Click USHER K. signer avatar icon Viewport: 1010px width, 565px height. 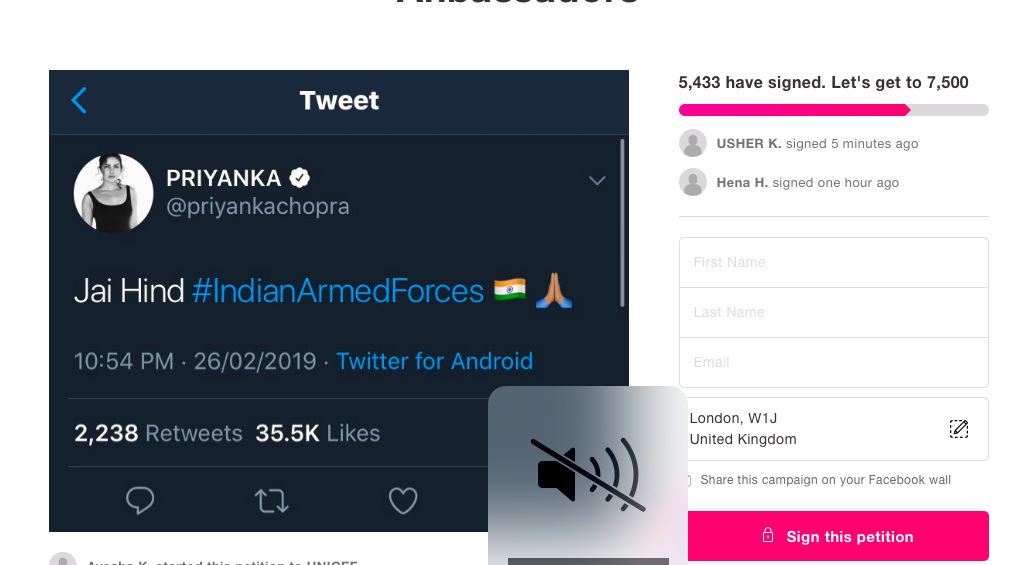click(x=693, y=143)
